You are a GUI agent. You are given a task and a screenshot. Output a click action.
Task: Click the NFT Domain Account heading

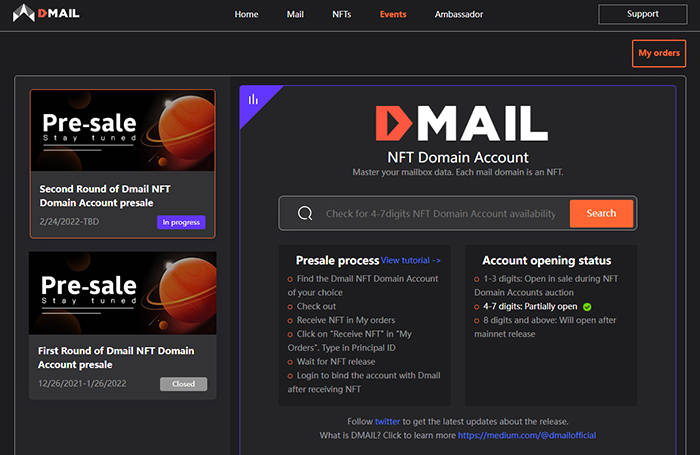click(458, 158)
